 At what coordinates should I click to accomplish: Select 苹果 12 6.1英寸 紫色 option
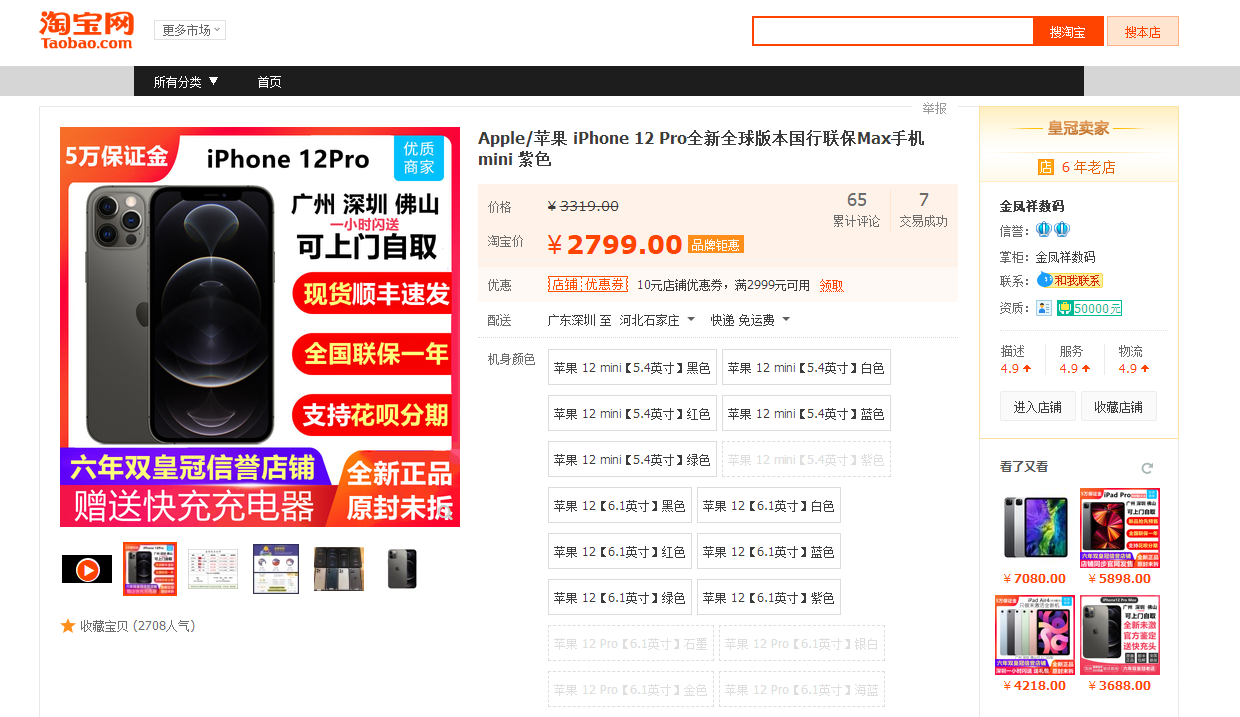point(769,598)
